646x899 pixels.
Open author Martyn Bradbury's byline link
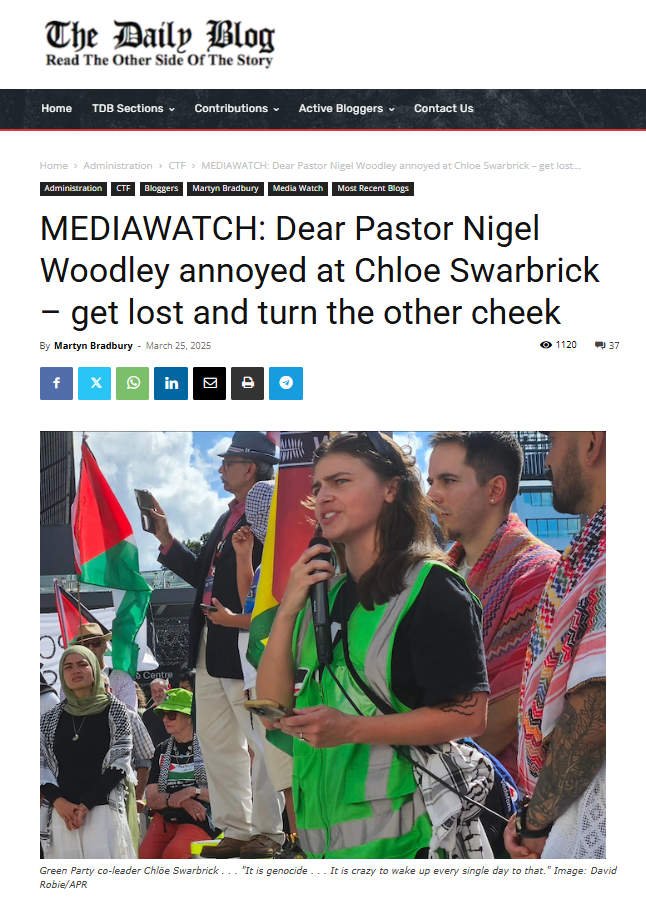tap(93, 346)
